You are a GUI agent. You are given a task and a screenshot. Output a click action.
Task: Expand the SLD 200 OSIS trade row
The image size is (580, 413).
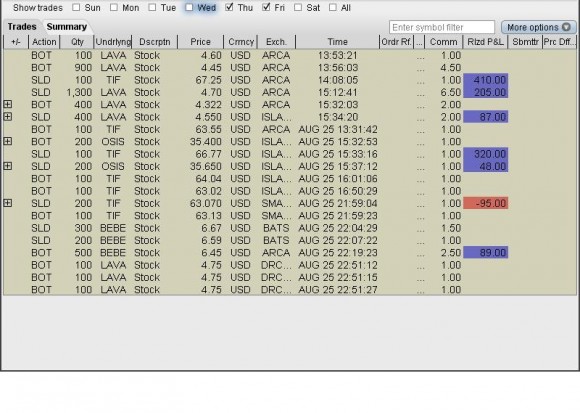click(x=7, y=166)
